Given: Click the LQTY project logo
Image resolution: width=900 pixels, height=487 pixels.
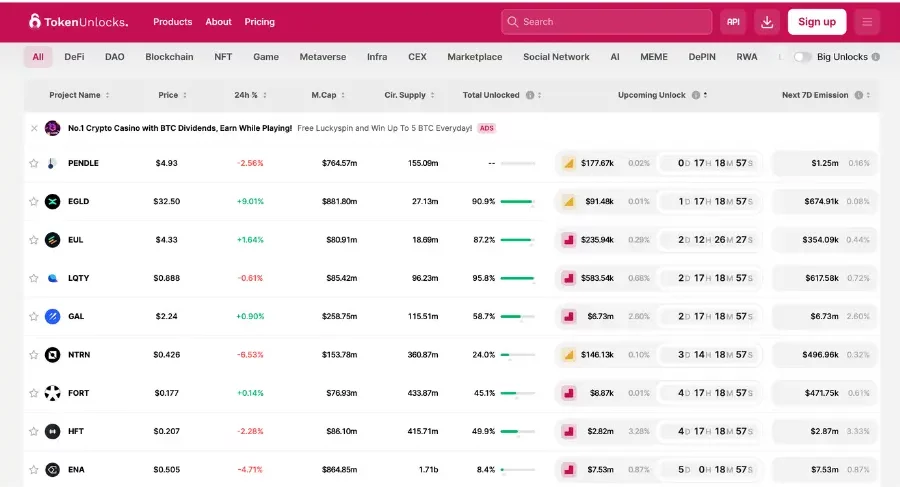Looking at the screenshot, I should 52,278.
